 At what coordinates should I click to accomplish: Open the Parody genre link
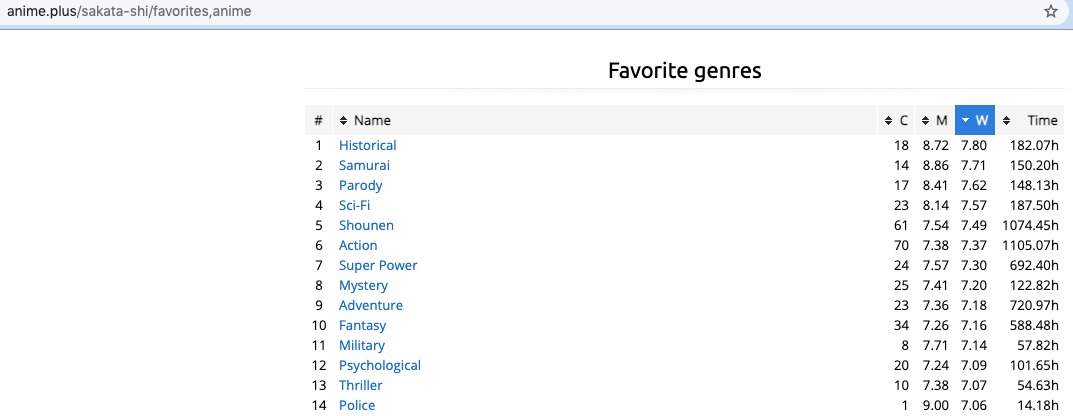(x=360, y=186)
